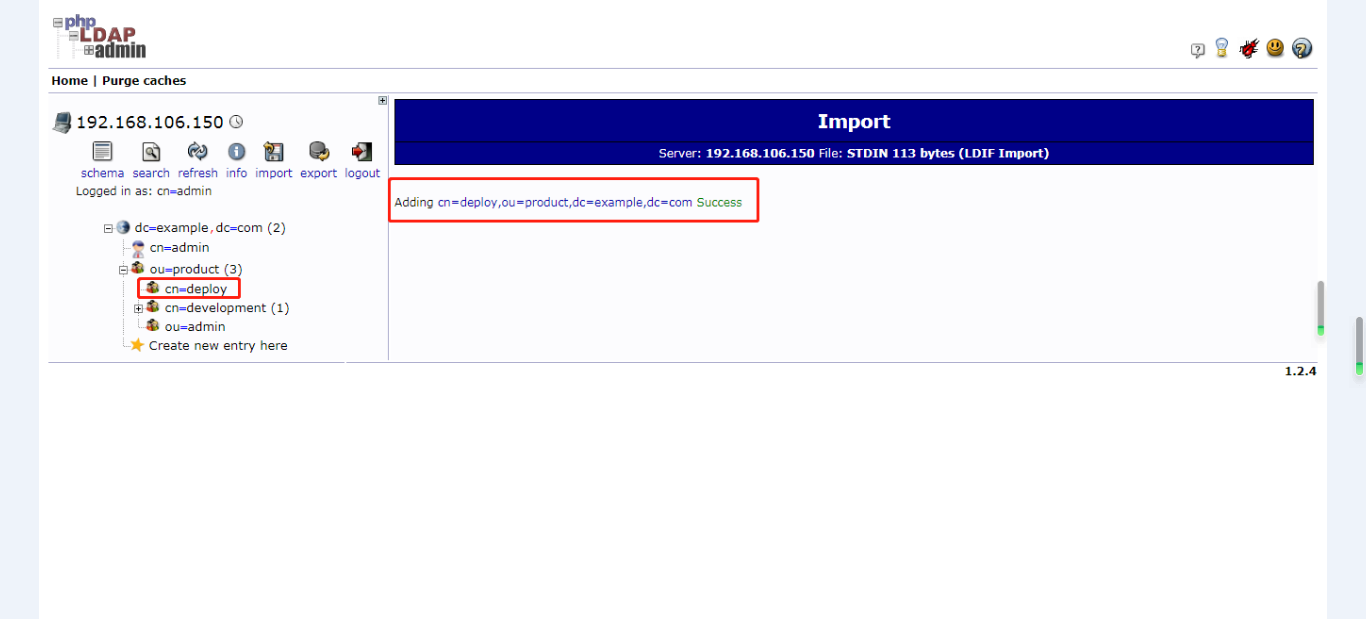Open the import tool
This screenshot has width=1366, height=619.
(x=273, y=152)
